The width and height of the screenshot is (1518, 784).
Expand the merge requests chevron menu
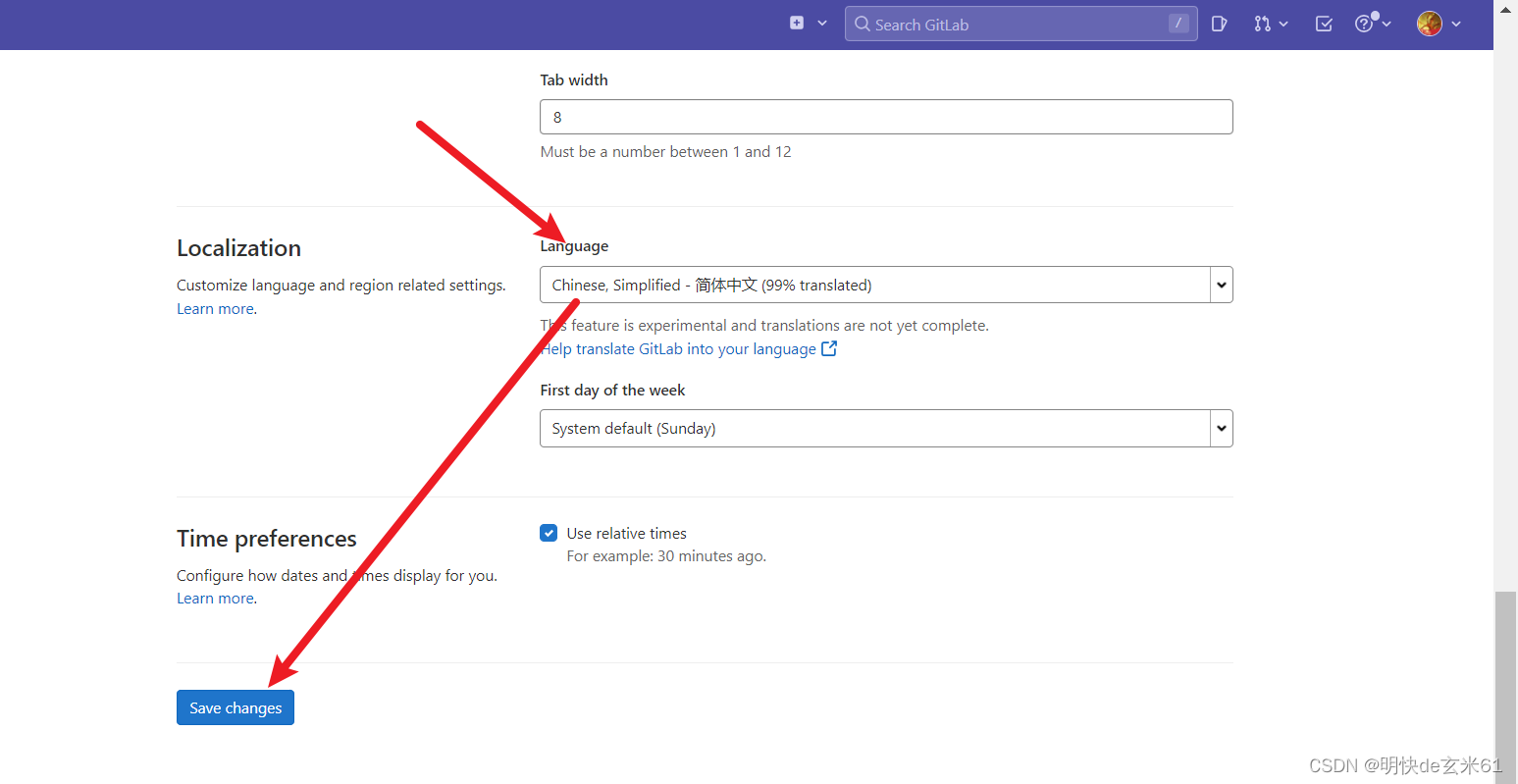click(1283, 24)
